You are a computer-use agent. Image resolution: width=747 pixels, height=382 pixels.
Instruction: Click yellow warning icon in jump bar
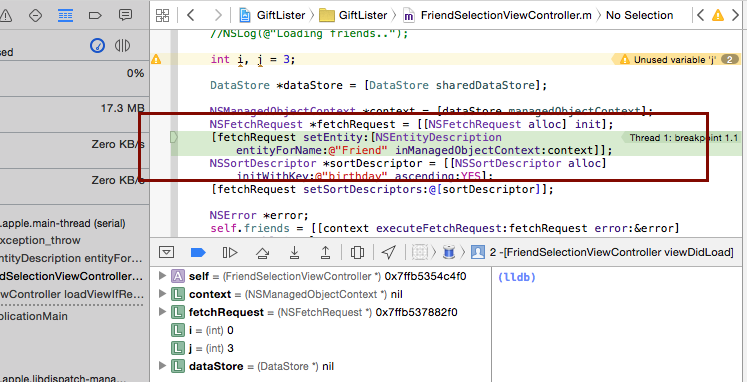[717, 16]
